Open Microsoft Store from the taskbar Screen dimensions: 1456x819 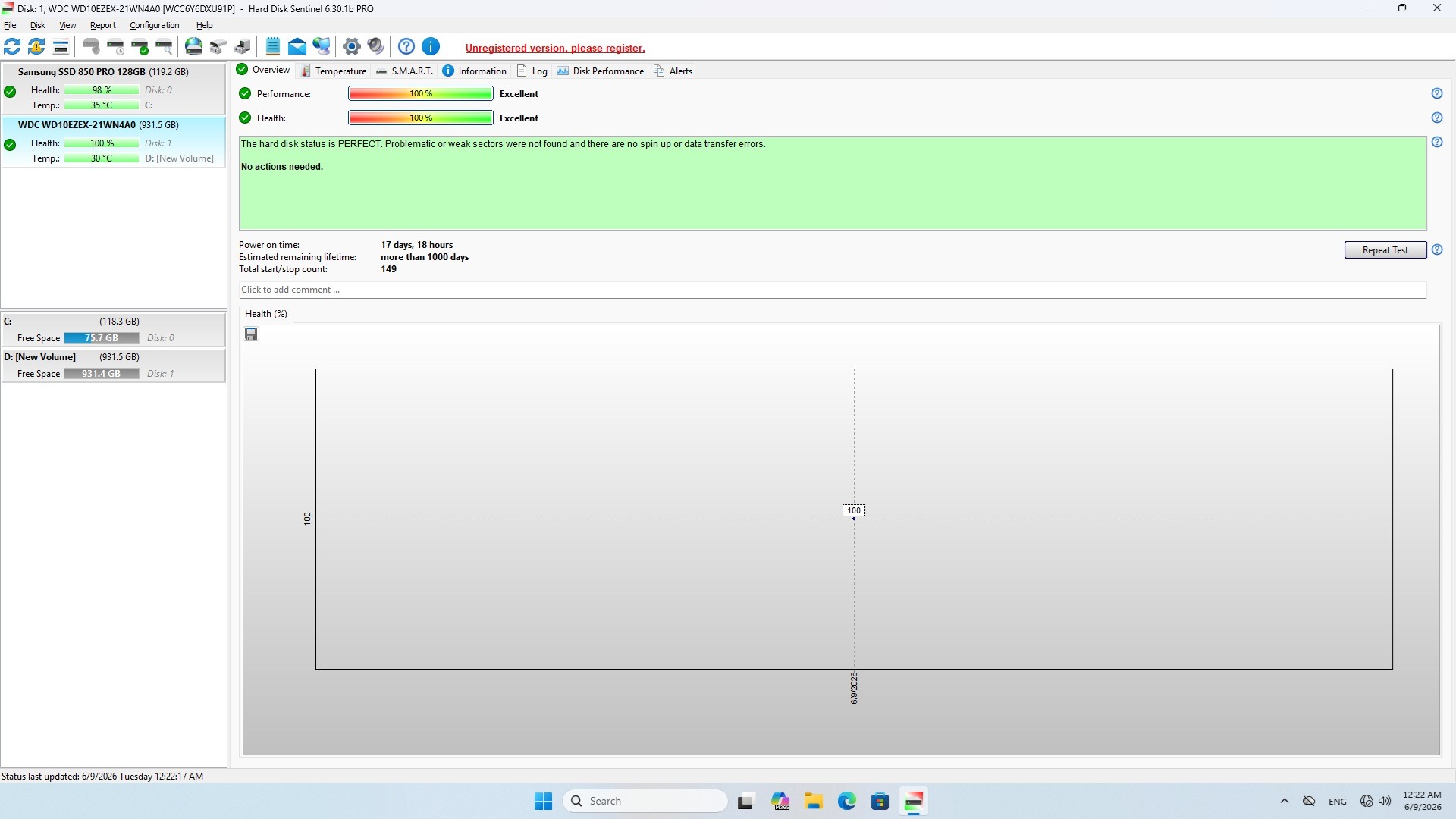point(880,801)
